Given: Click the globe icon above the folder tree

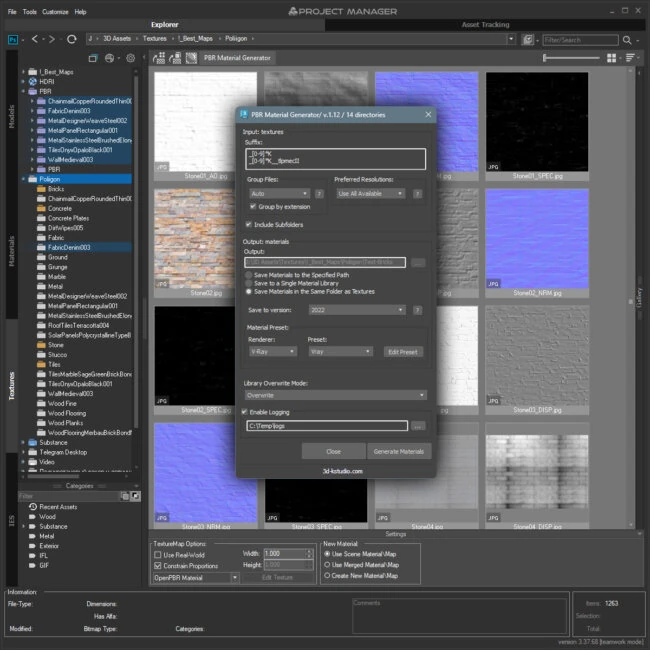Looking at the screenshot, I should 109,58.
